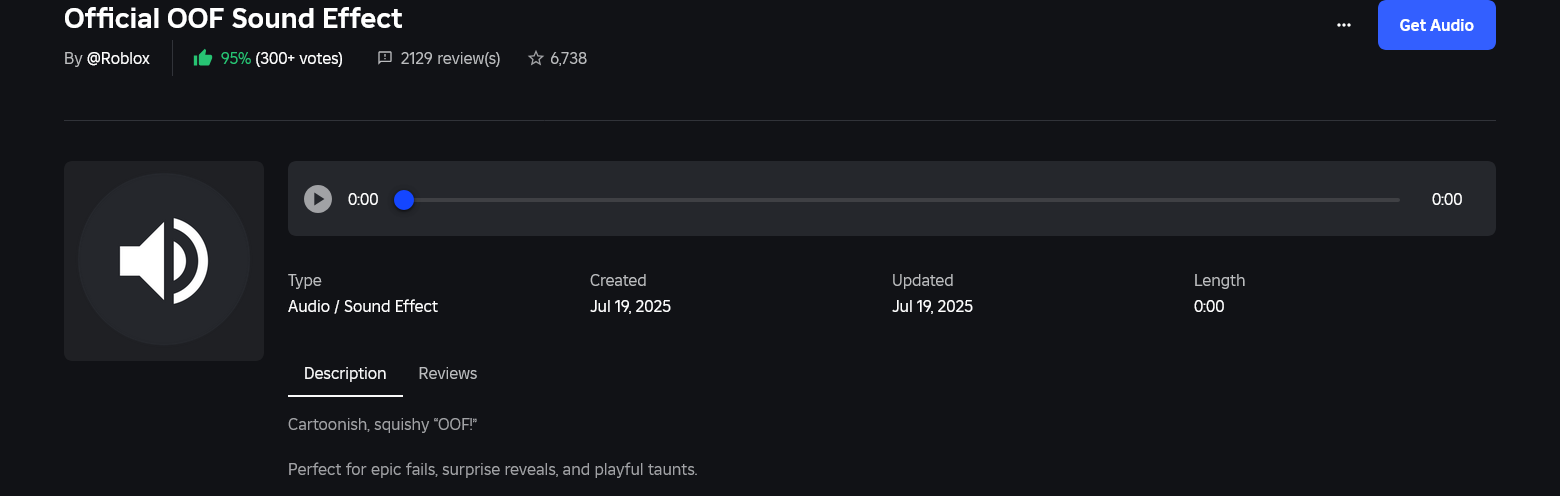Click the 6,738 favorites count
The image size is (1560, 496).
coord(568,58)
